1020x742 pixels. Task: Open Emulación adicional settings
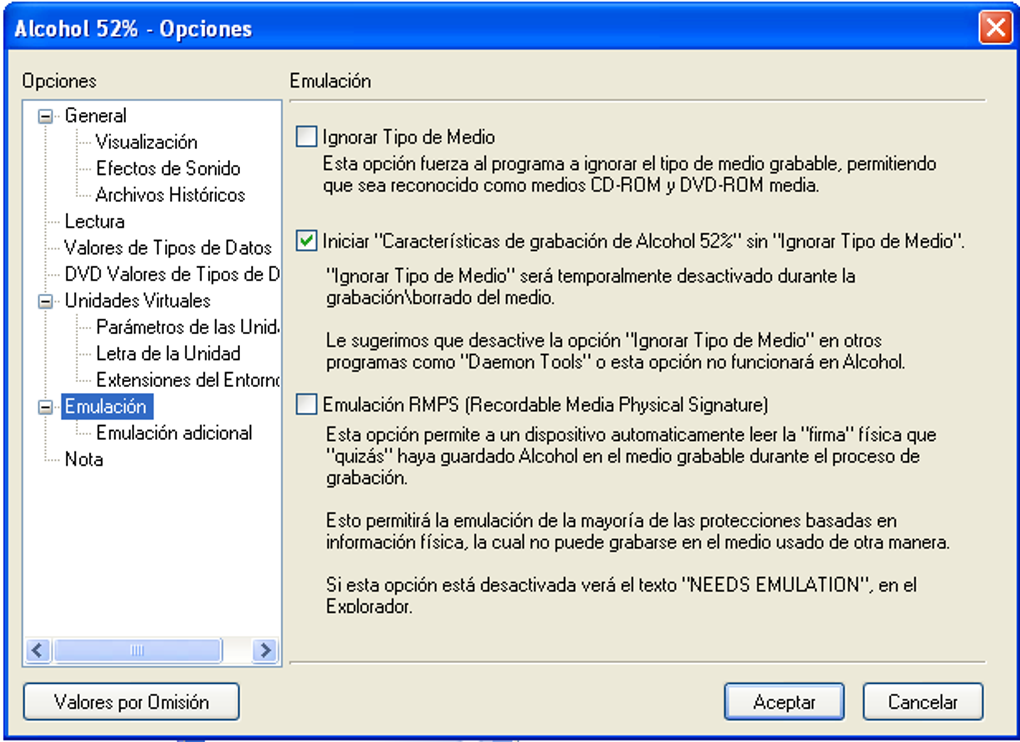pos(173,433)
